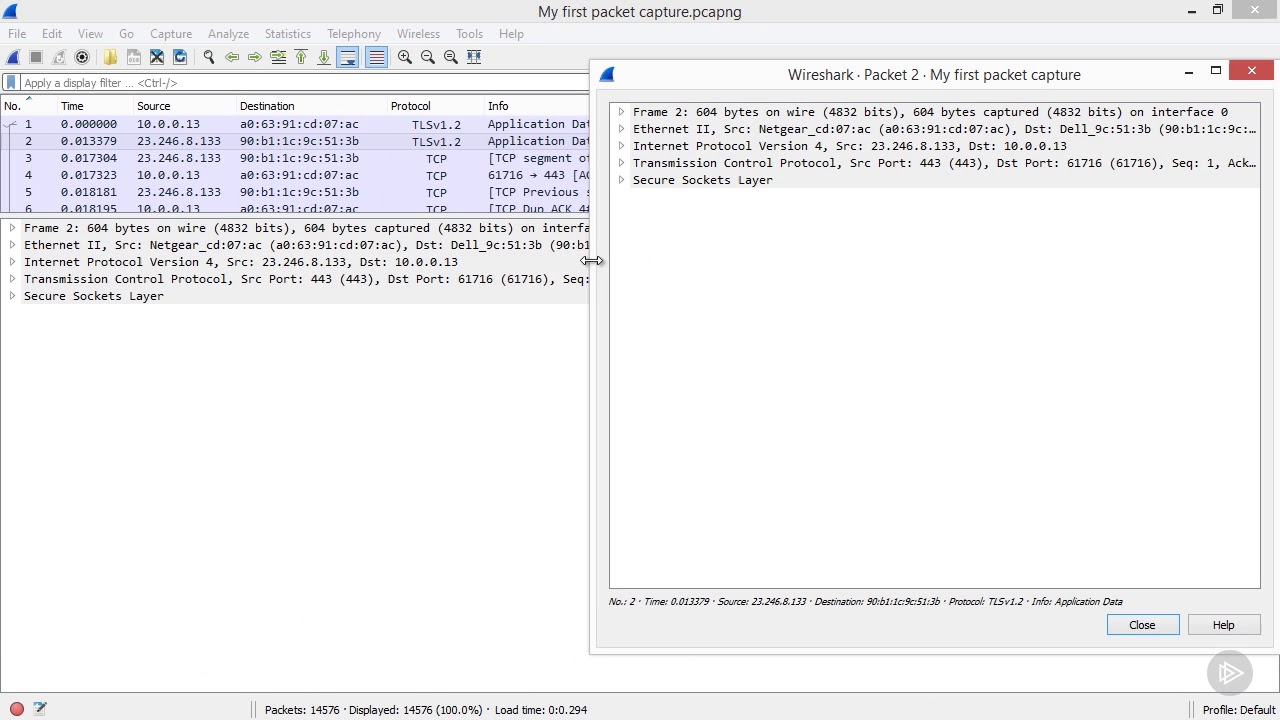
Task: Select packet 4 at time 0.017323
Action: [295, 175]
